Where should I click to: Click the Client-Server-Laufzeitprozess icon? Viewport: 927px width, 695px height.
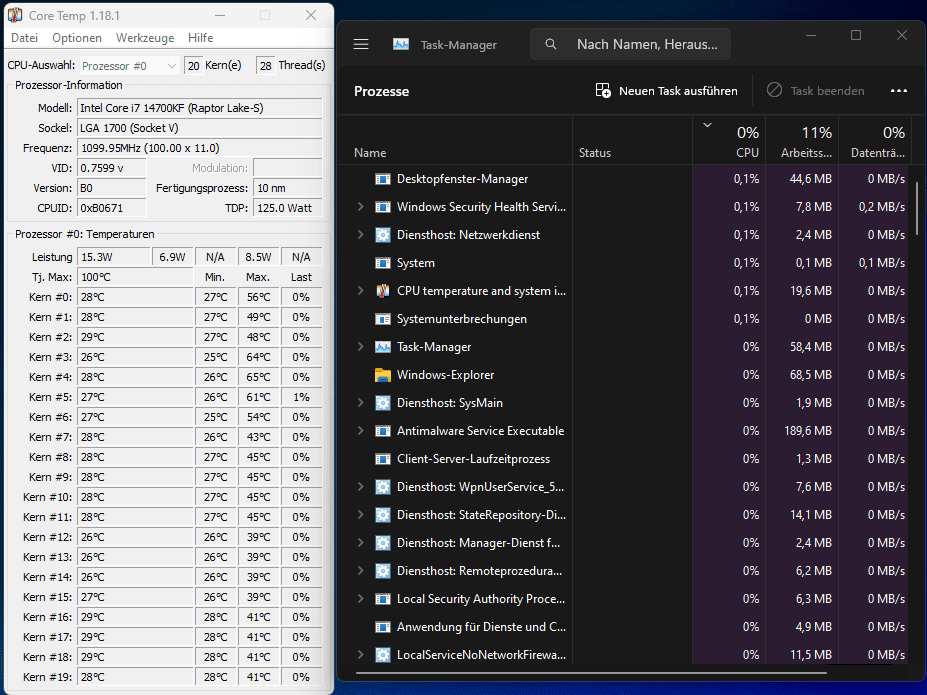pyautogui.click(x=383, y=459)
